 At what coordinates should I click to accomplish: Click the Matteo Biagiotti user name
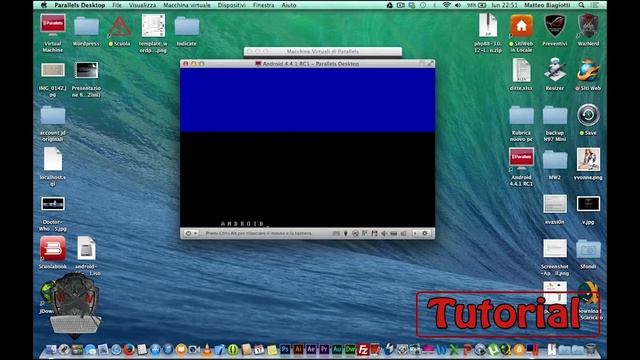(547, 5)
